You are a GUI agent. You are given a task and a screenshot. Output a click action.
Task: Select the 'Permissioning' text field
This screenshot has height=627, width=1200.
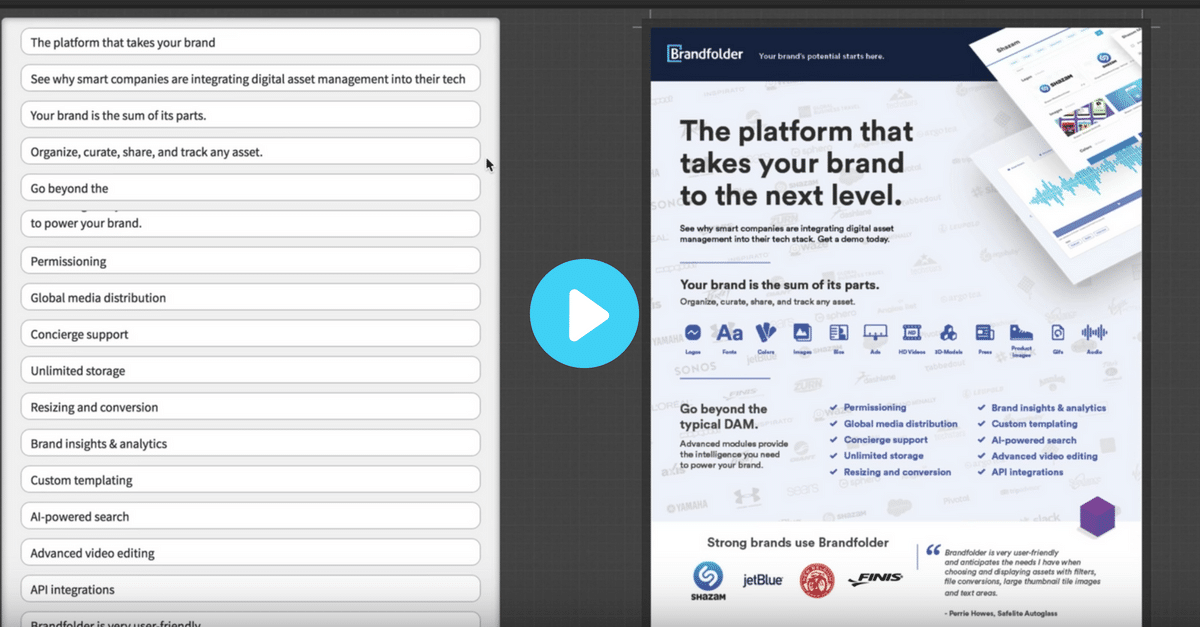(250, 261)
